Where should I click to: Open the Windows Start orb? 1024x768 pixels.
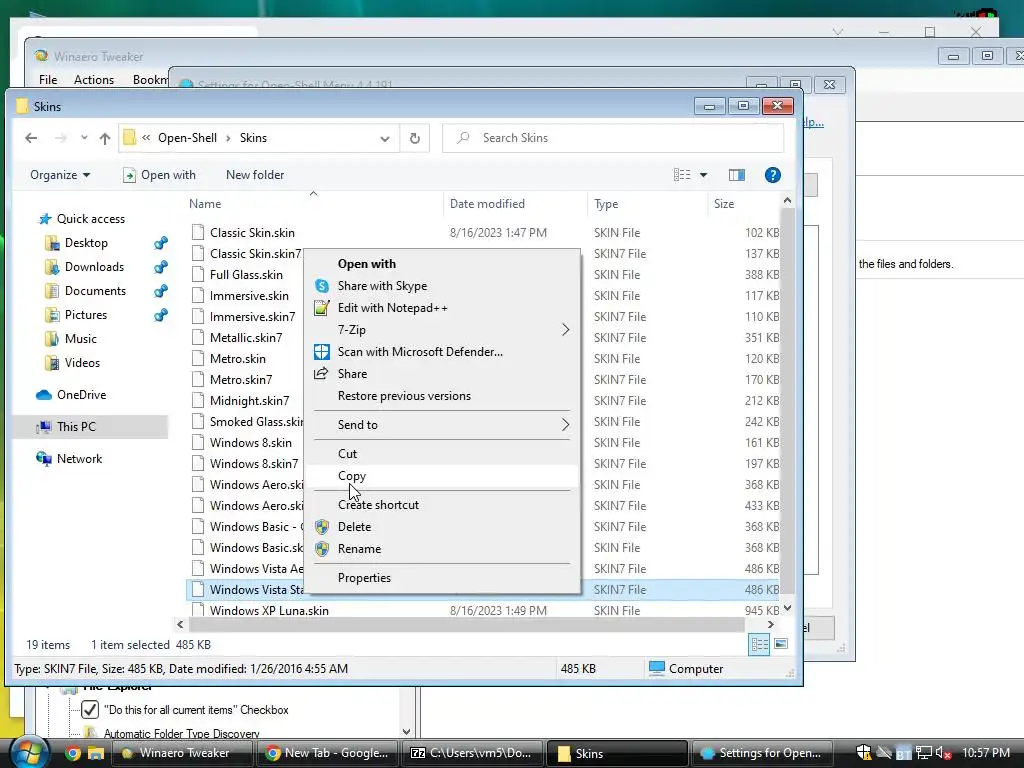click(x=29, y=753)
